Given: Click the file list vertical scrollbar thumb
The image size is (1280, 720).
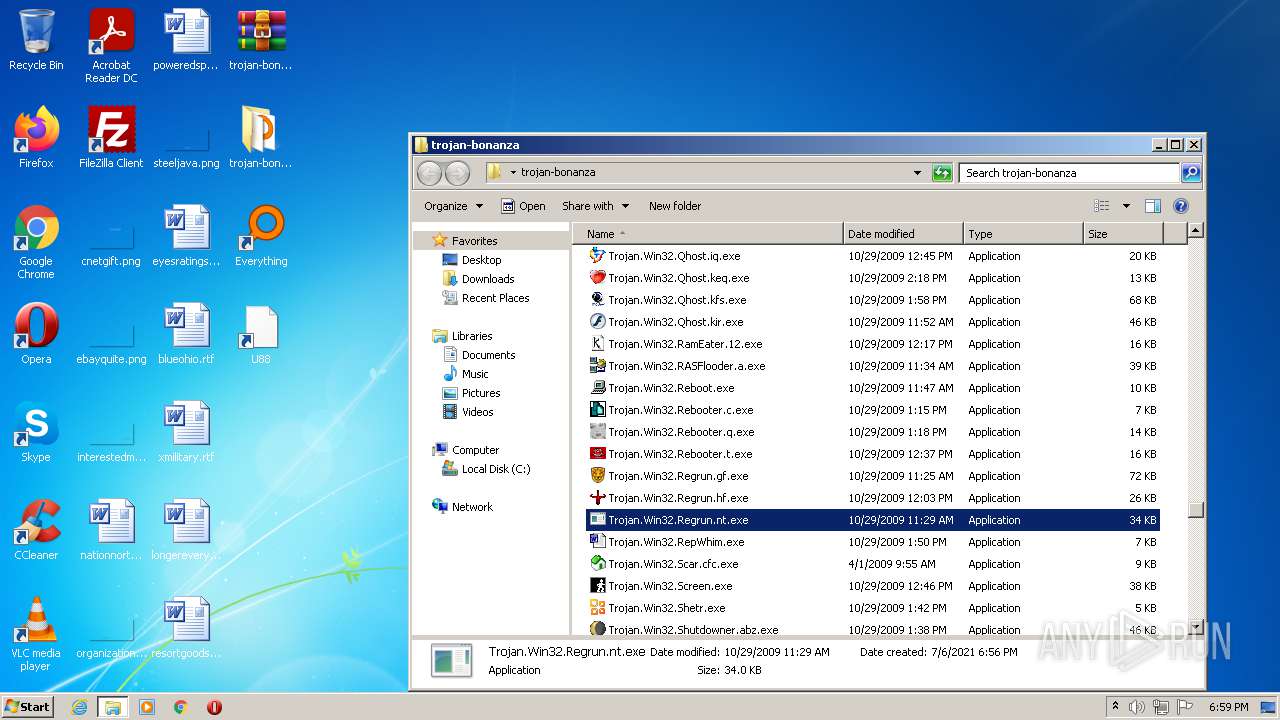Looking at the screenshot, I should (1195, 509).
